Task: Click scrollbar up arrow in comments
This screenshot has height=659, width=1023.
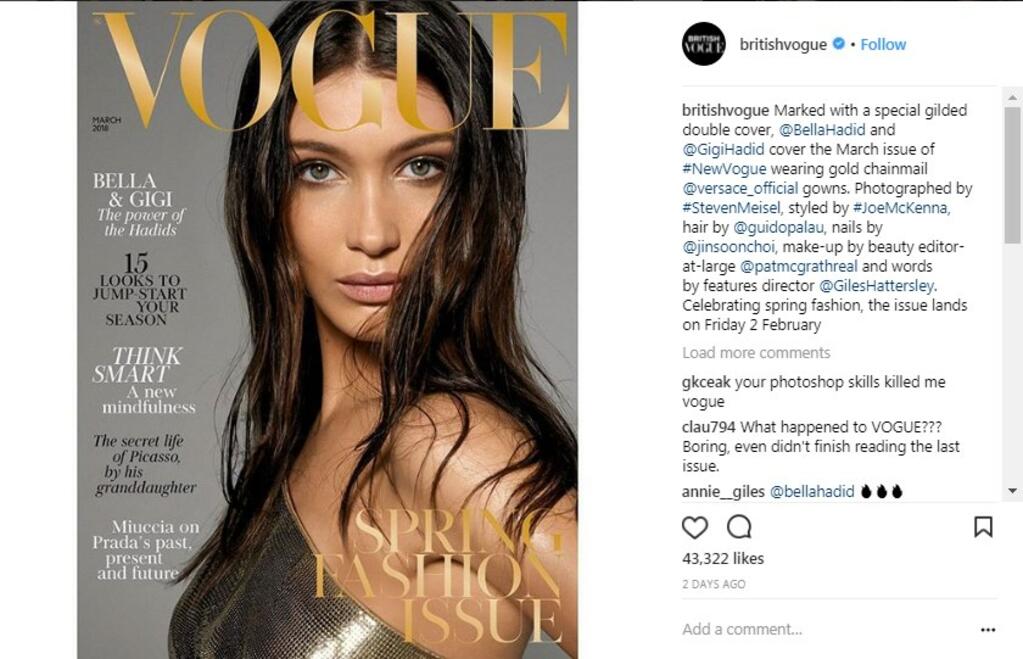Action: (x=1013, y=97)
